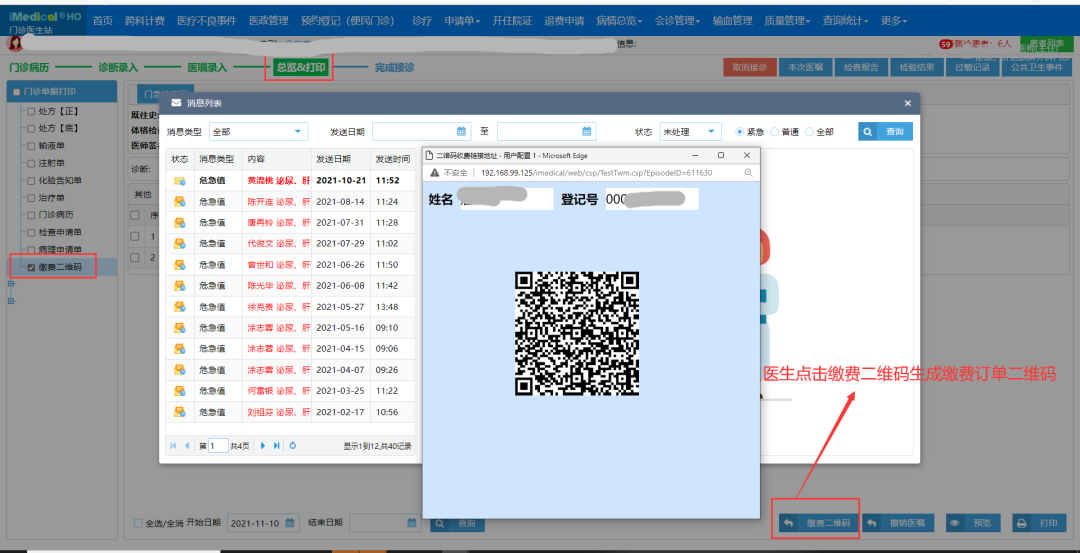This screenshot has width=1080, height=553.
Task: Open calendar for 发送日期 start date
Action: [x=461, y=132]
